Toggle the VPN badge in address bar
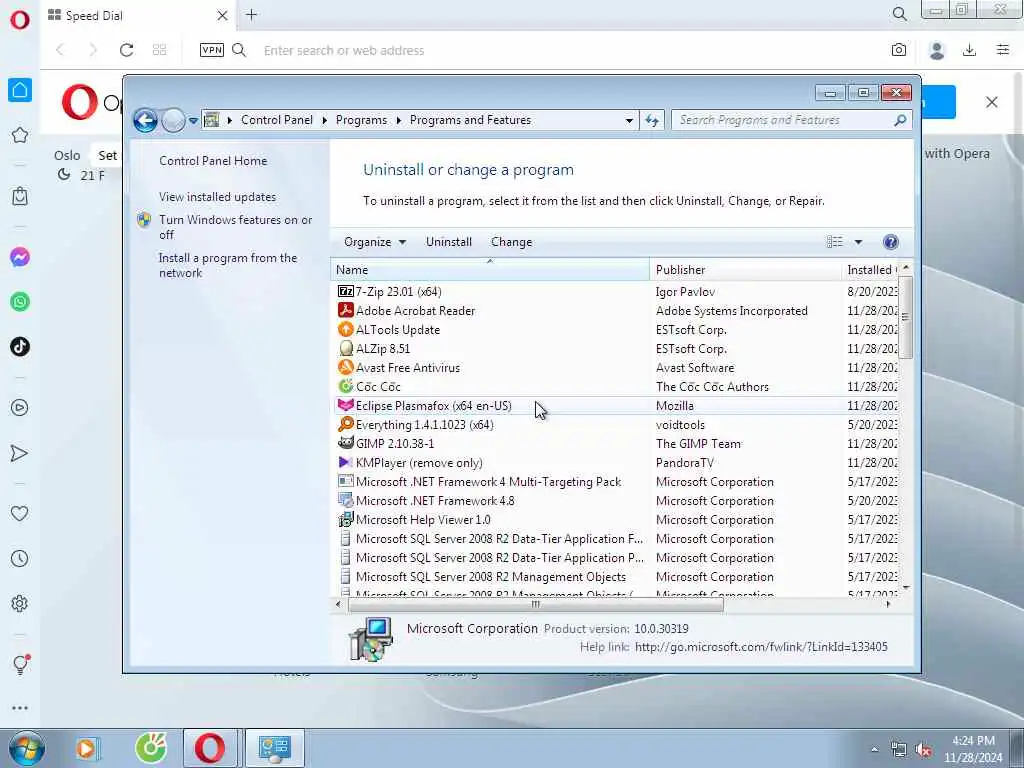 pyautogui.click(x=212, y=50)
